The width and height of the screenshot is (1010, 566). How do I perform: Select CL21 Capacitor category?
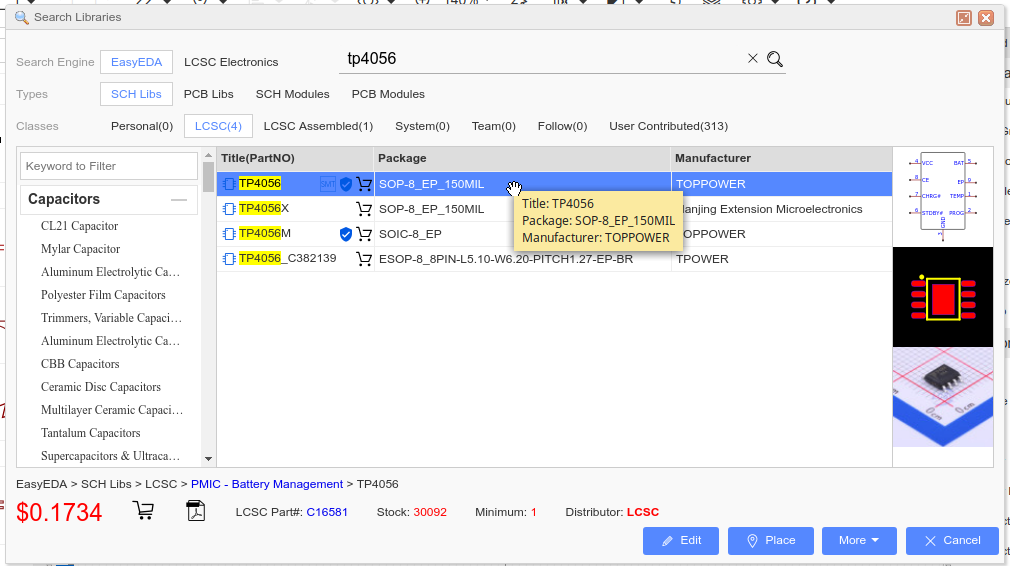(x=80, y=226)
